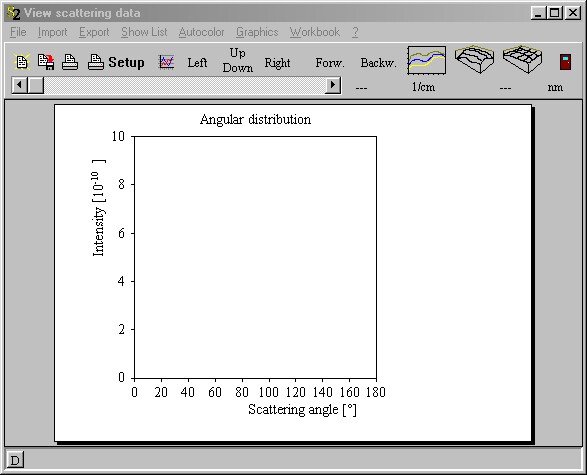Select the 3D surface plot icon
The image size is (587, 475).
point(474,60)
